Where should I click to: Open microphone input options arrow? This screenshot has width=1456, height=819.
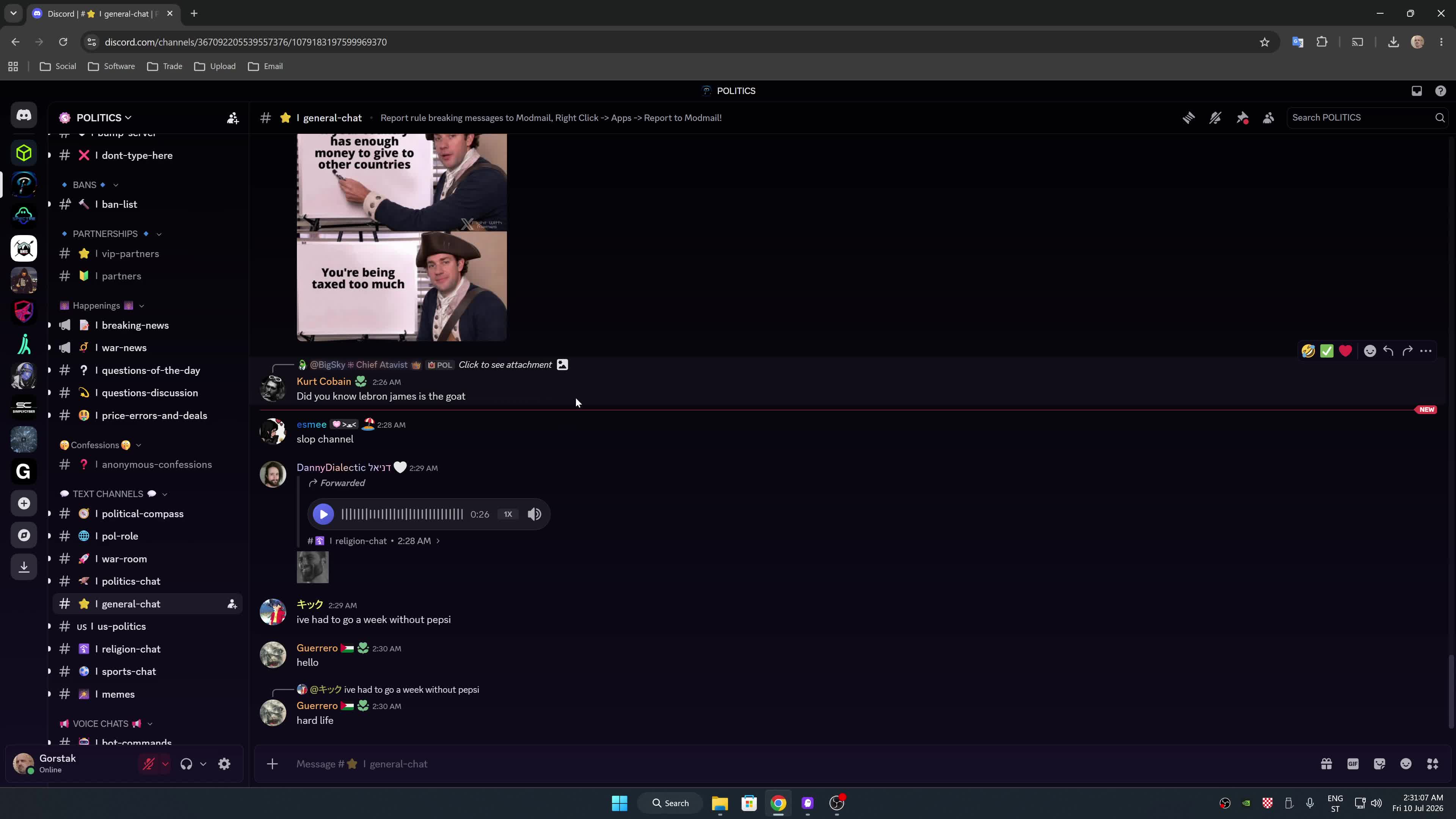(165, 764)
